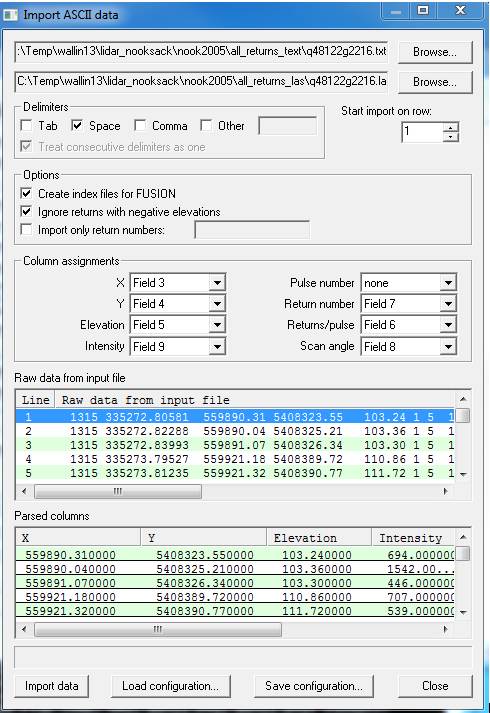Viewport: 490px width, 713px height.
Task: Click parsed columns scroll-right arrow
Action: [445, 629]
